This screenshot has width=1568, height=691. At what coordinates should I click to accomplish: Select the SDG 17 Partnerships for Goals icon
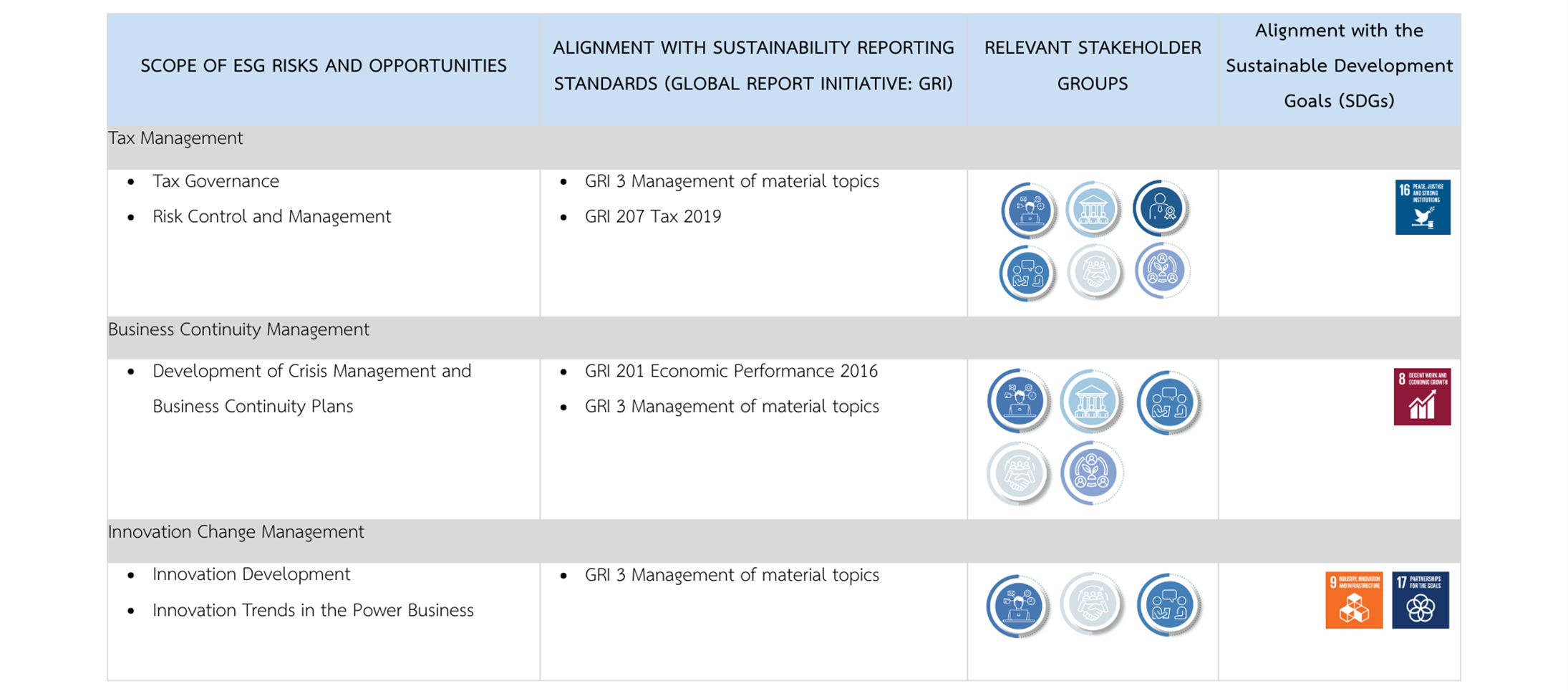pos(1420,600)
